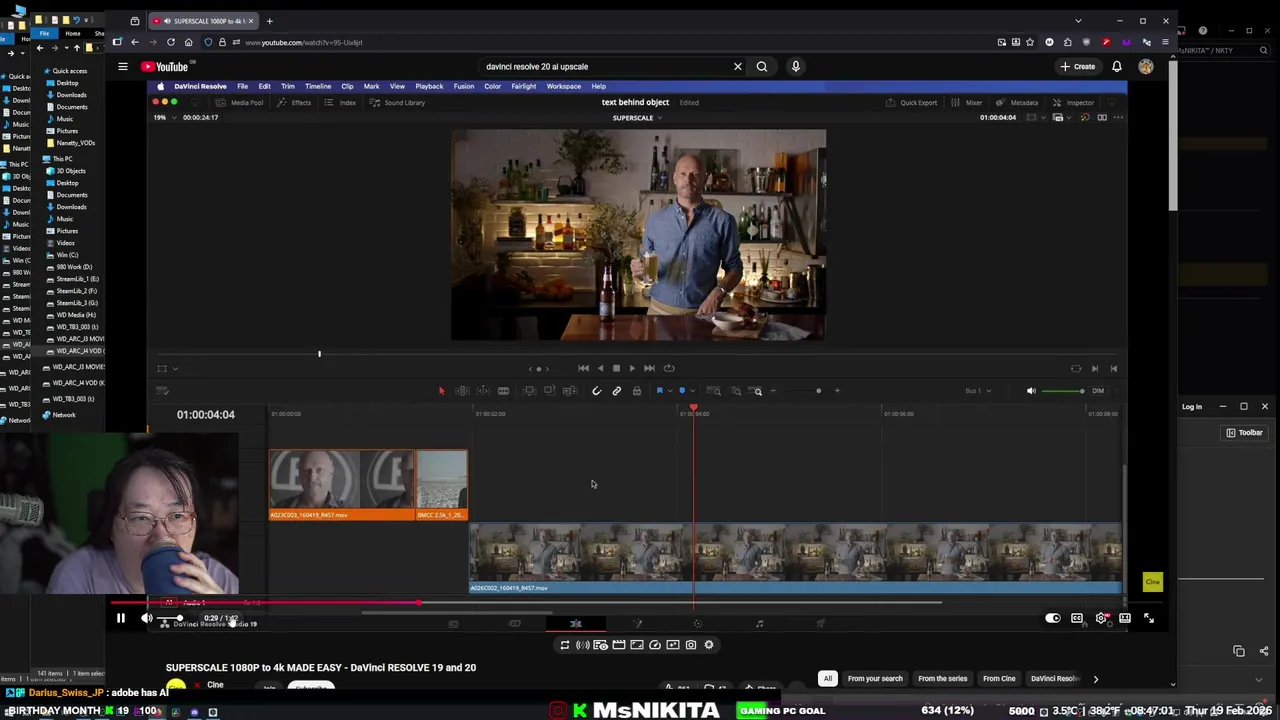The height and width of the screenshot is (720, 1280).
Task: Go to the YouTube home logo
Action: [x=165, y=67]
